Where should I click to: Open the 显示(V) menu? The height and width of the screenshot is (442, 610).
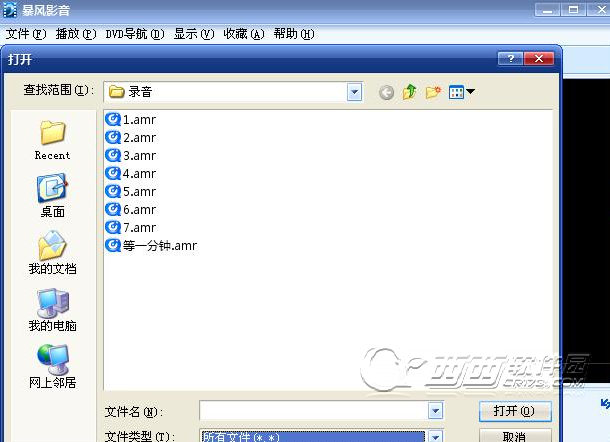point(194,34)
